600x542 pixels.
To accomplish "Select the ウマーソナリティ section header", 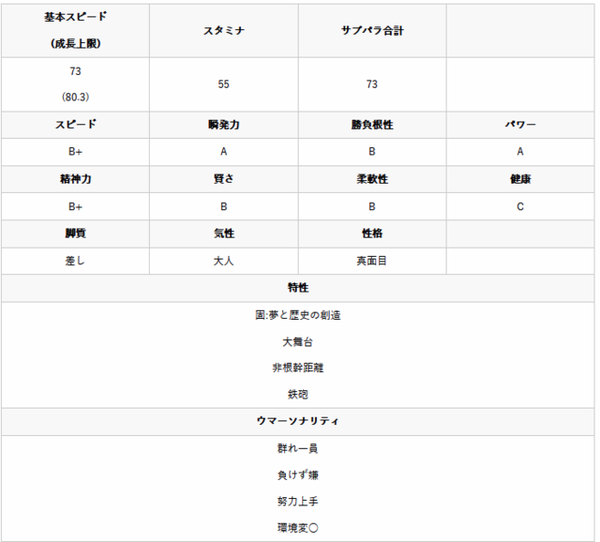I will click(x=298, y=421).
